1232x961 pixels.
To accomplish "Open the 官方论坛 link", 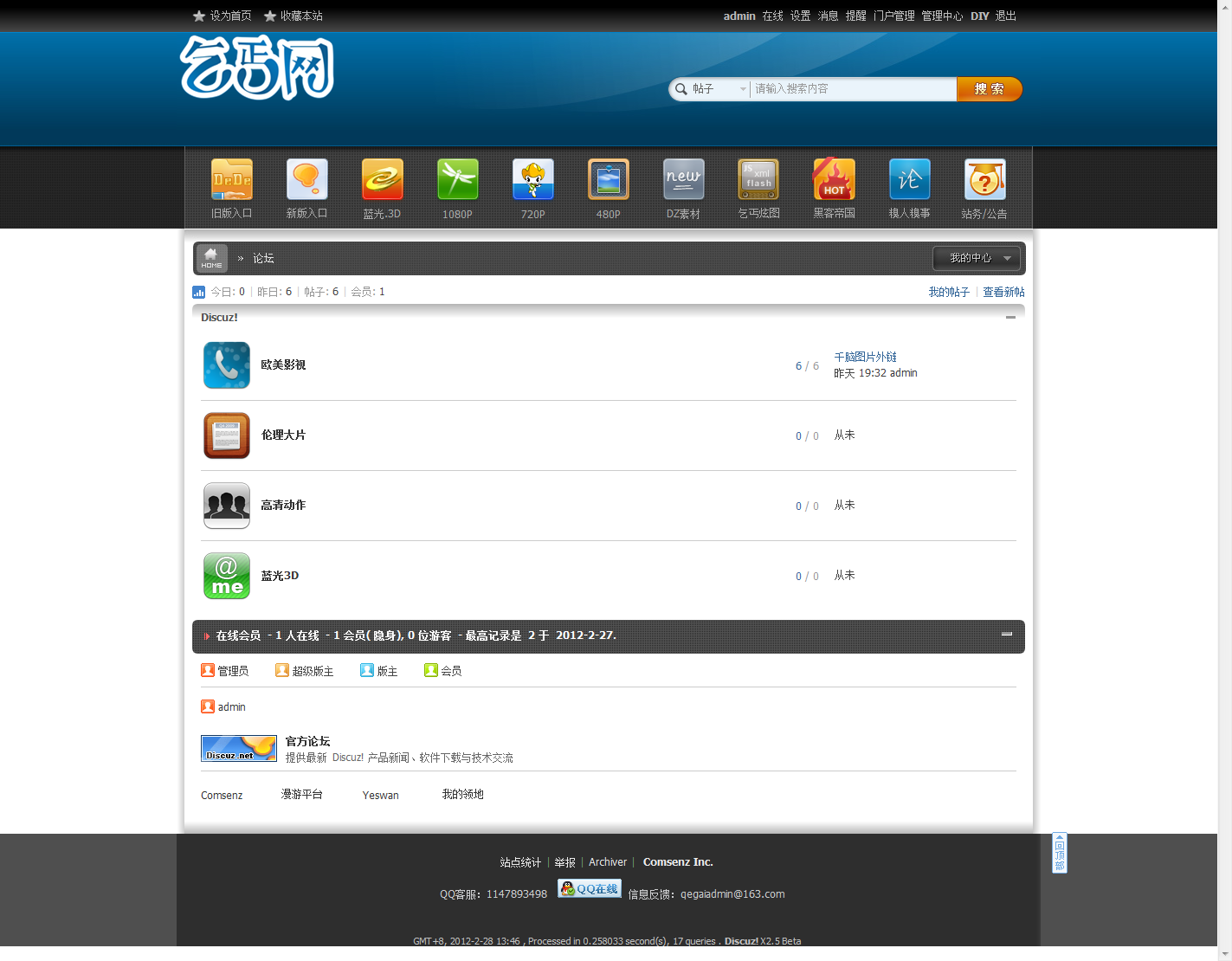I will click(308, 741).
